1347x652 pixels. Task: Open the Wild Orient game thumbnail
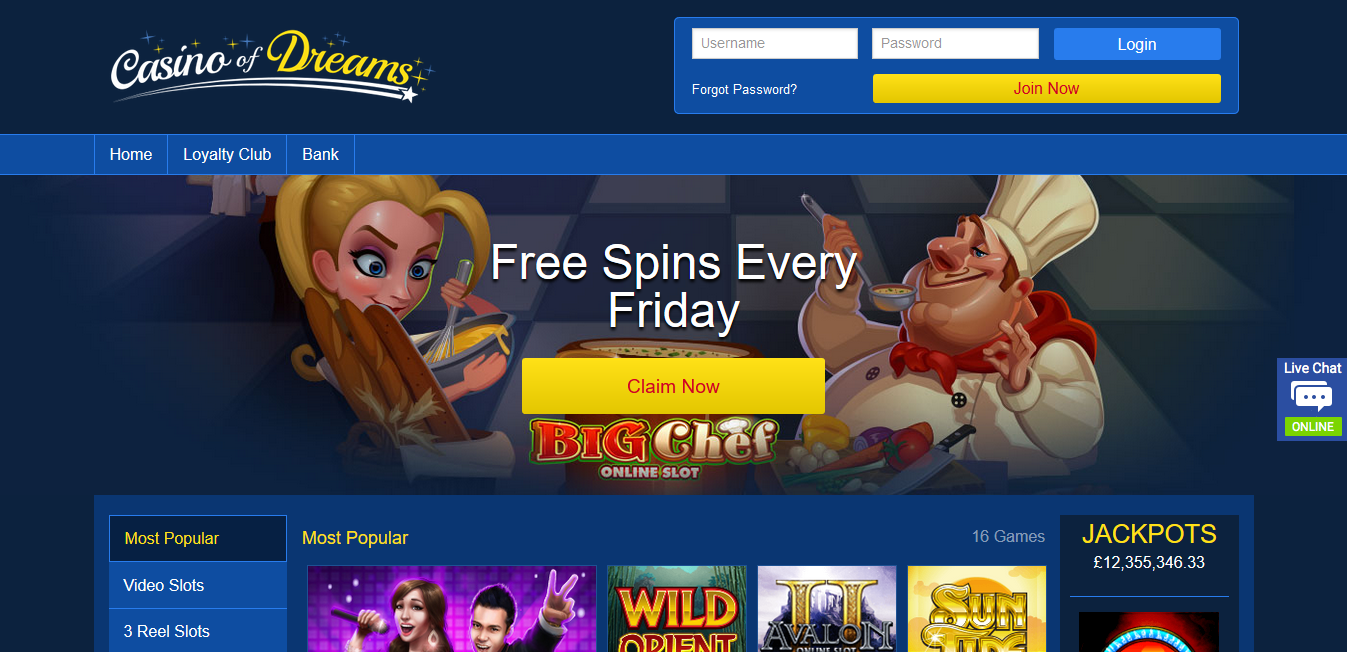(677, 609)
